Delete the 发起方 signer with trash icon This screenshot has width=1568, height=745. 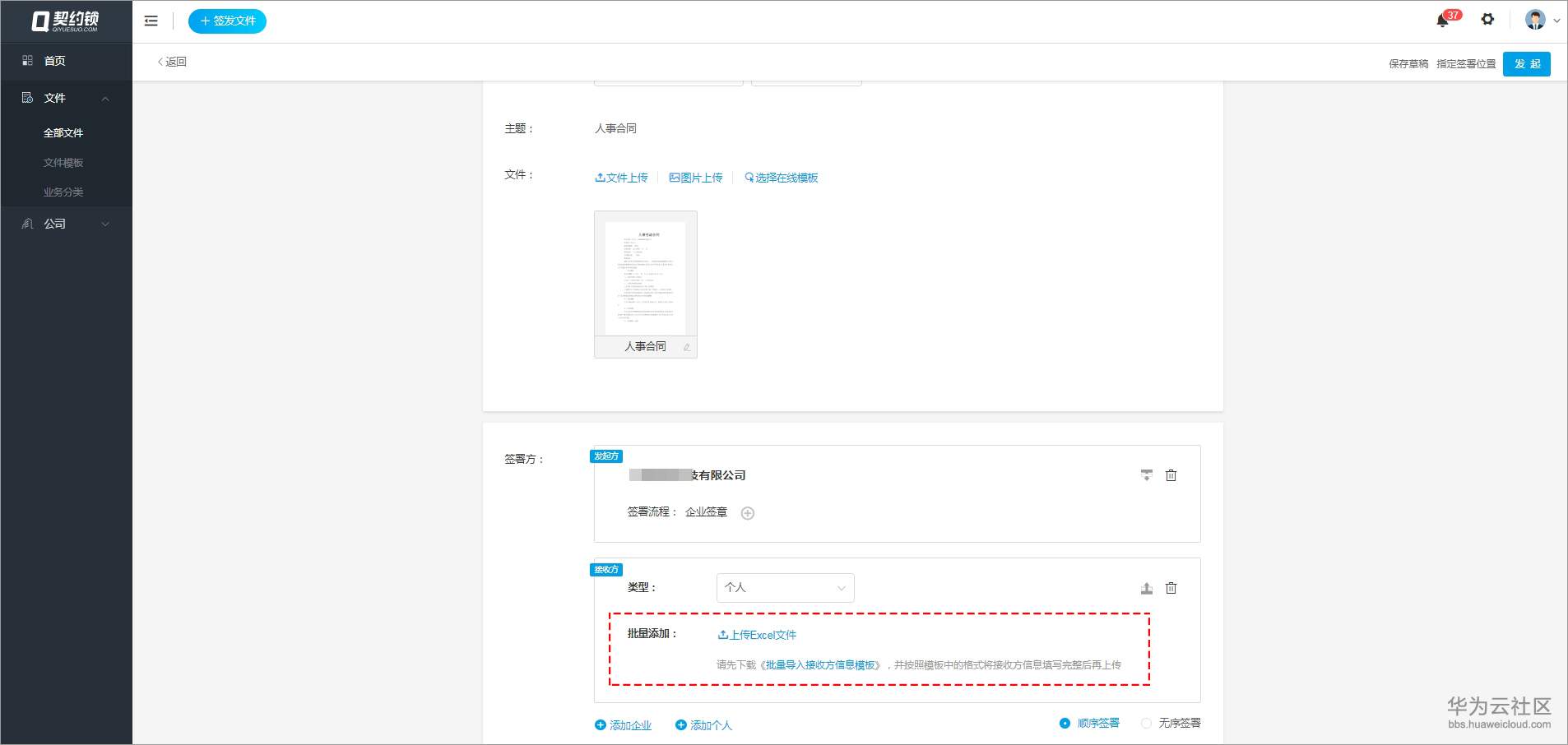click(1171, 475)
